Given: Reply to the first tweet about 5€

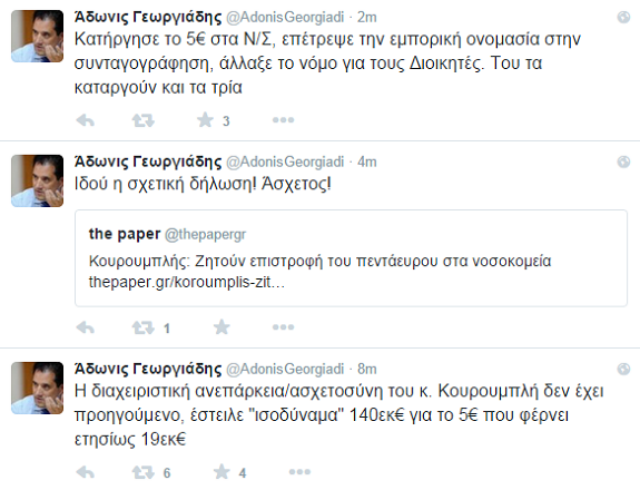Looking at the screenshot, I should [86, 120].
